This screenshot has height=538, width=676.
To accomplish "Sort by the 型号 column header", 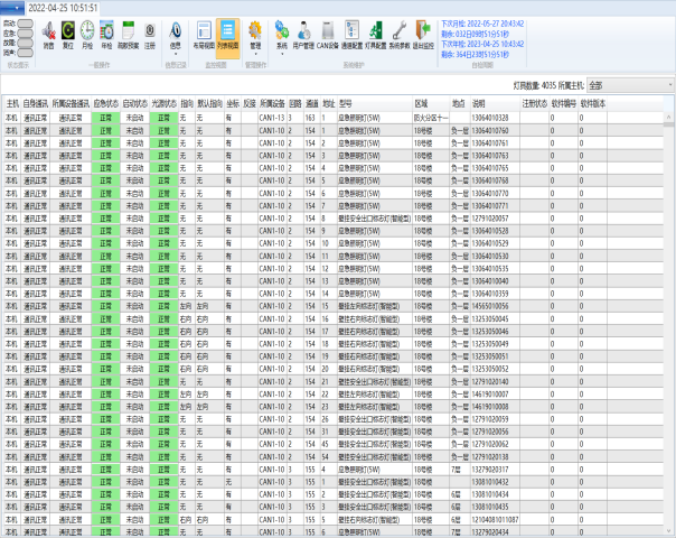I will (345, 103).
